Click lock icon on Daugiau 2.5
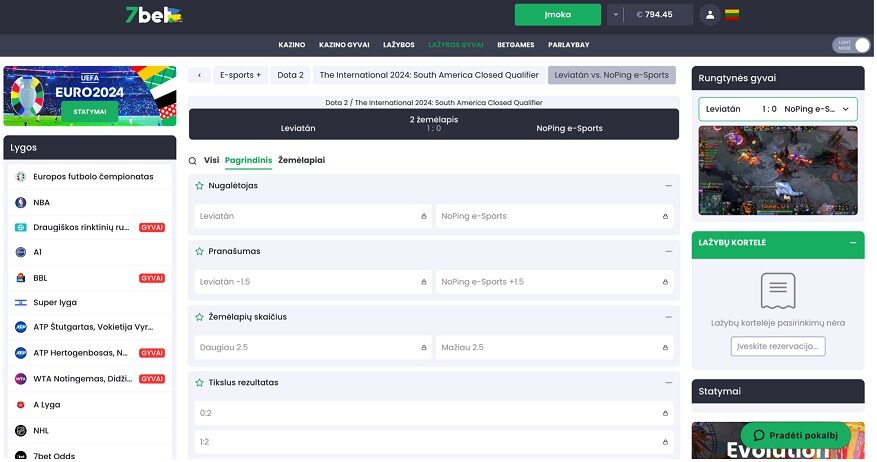This screenshot has width=877, height=462. coord(423,348)
